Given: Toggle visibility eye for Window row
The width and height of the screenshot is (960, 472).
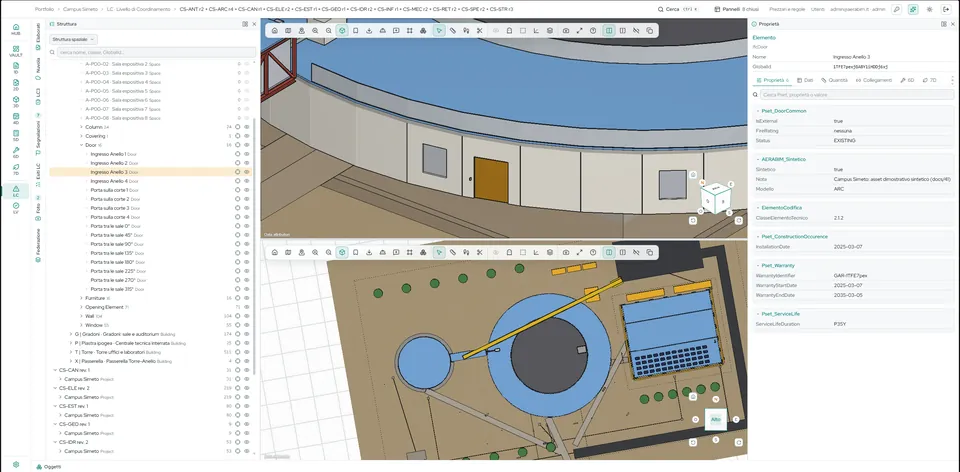Looking at the screenshot, I should (x=247, y=325).
